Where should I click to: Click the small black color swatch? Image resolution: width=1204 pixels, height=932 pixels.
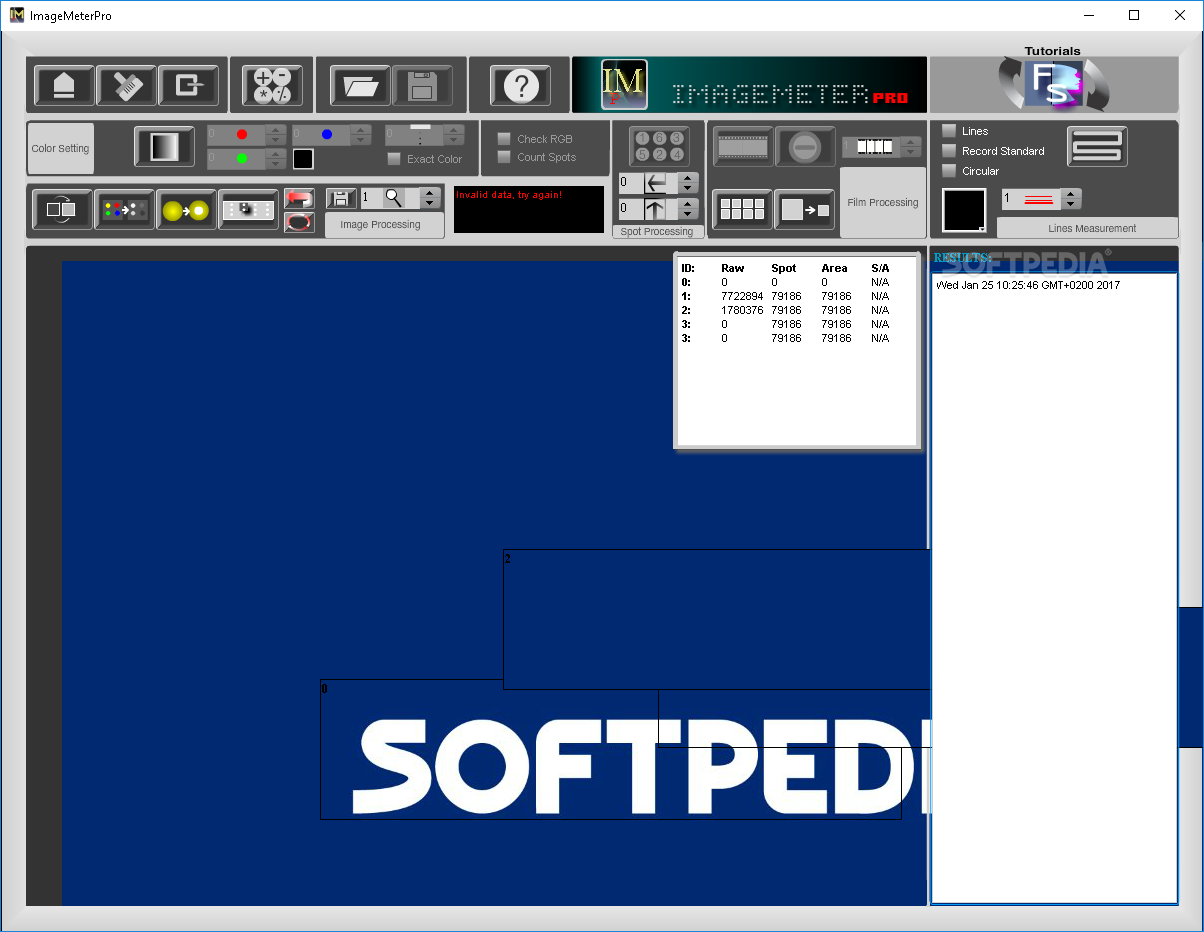pyautogui.click(x=303, y=159)
